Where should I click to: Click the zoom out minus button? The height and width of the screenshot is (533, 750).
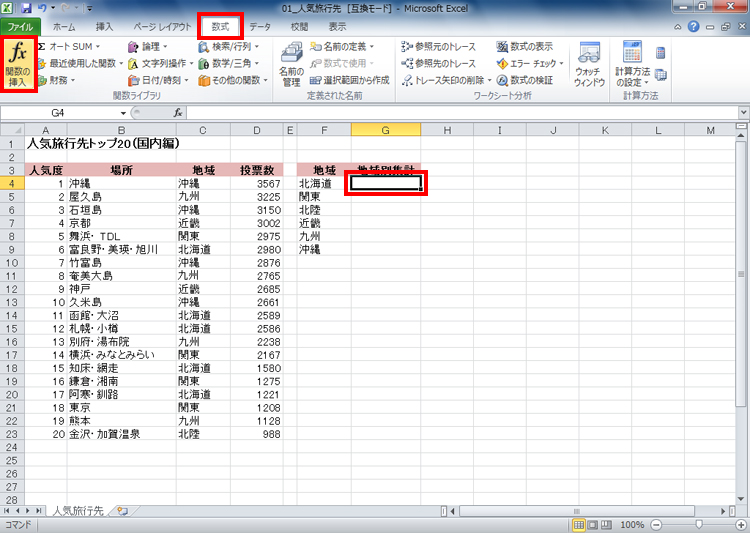656,525
